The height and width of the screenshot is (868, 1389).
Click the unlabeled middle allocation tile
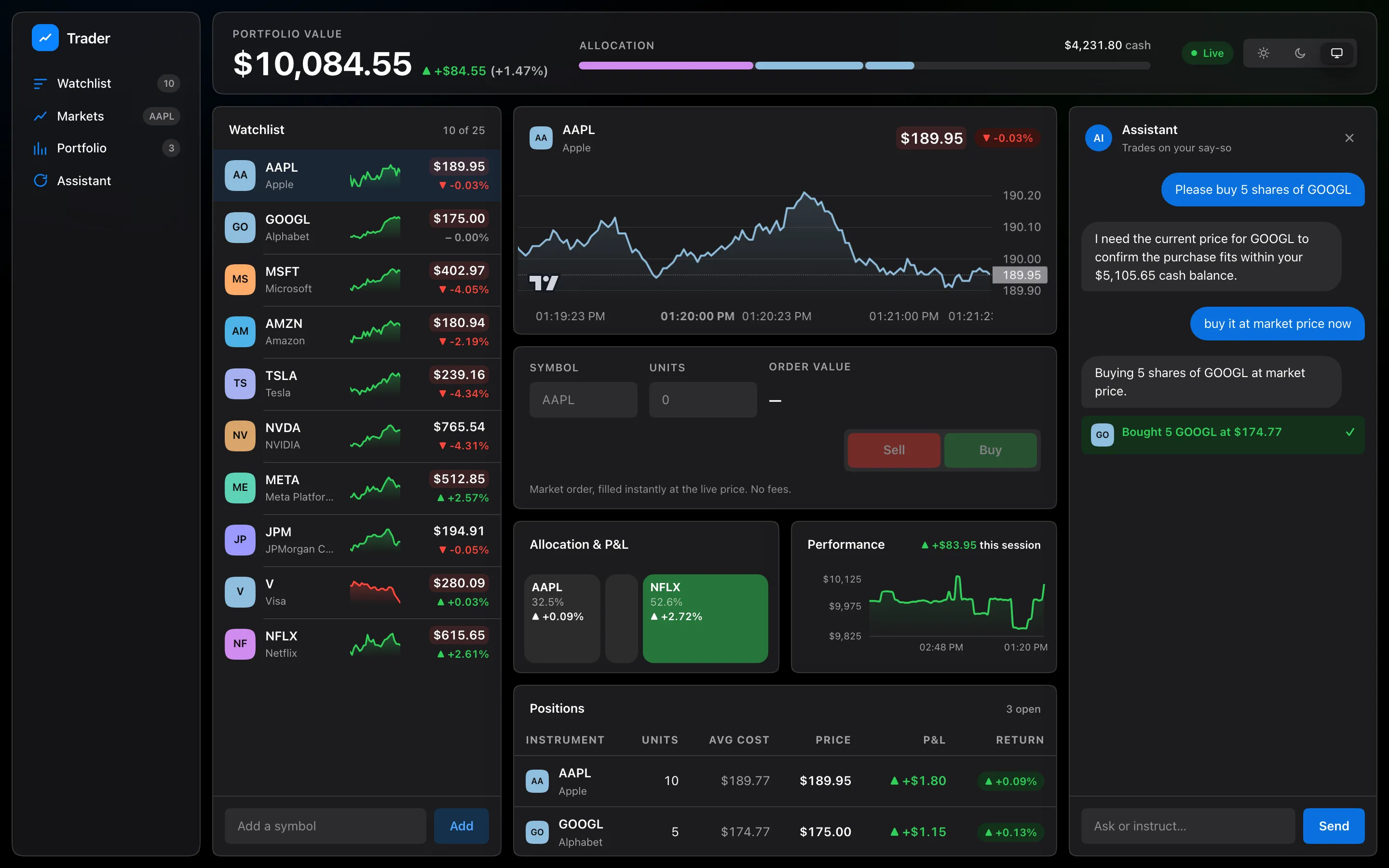621,618
